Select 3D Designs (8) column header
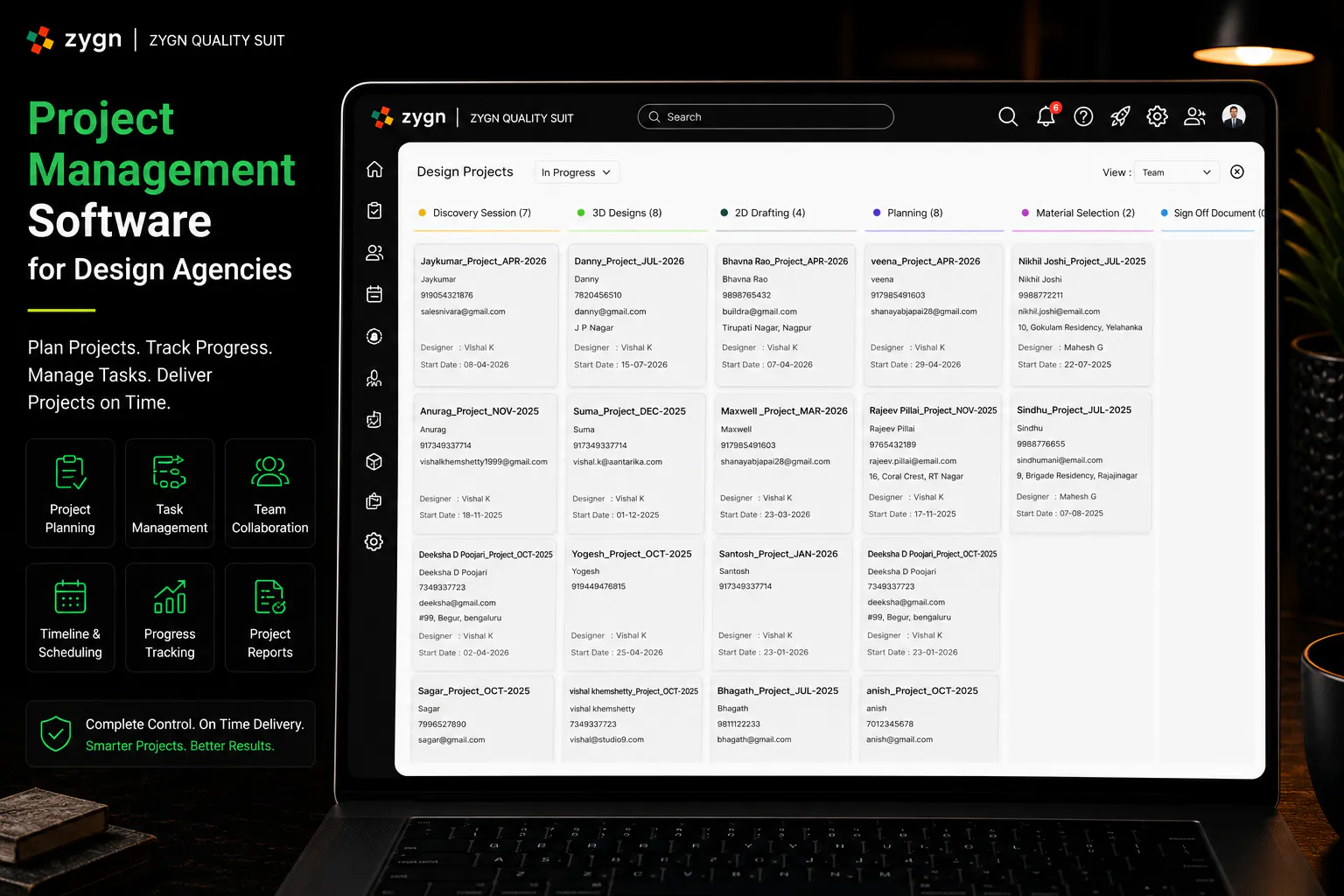This screenshot has width=1344, height=896. [626, 213]
